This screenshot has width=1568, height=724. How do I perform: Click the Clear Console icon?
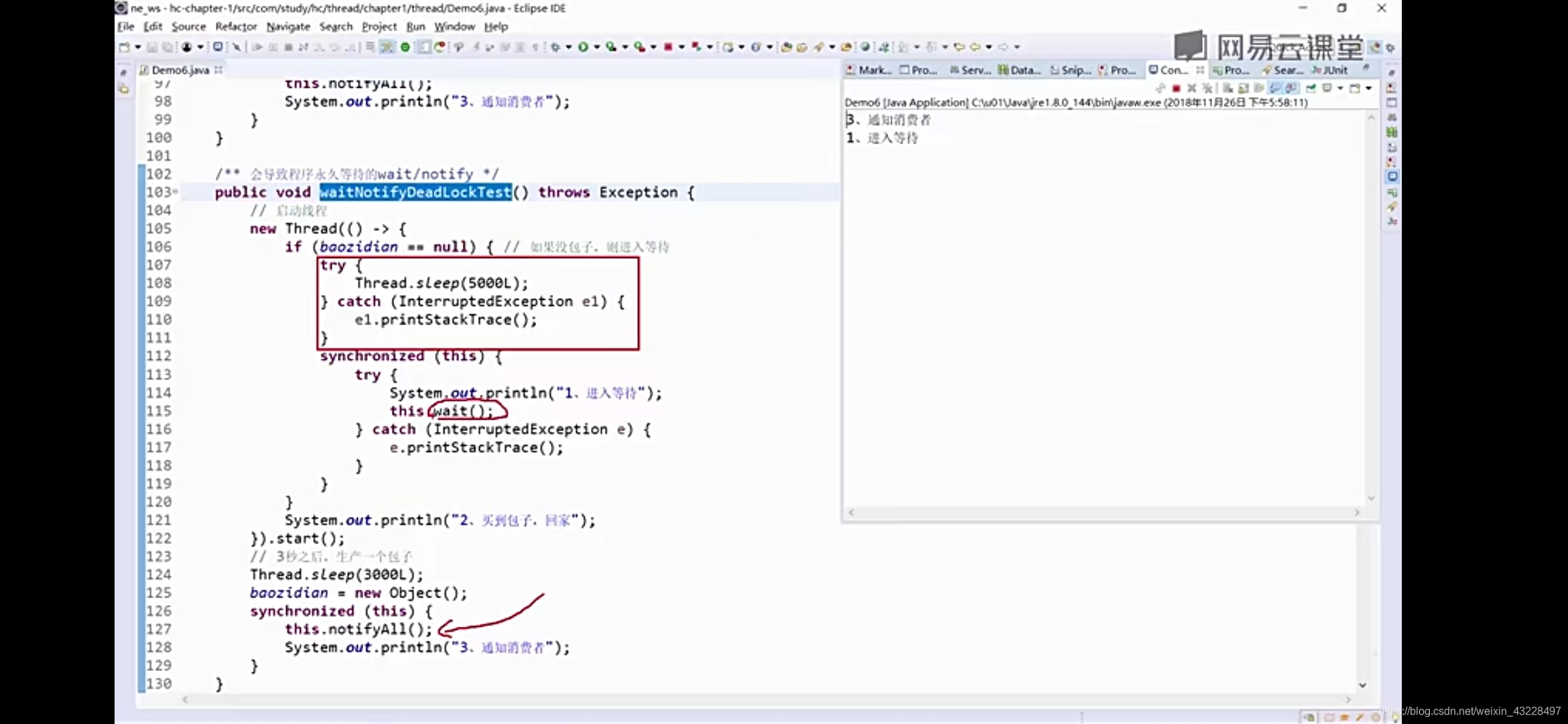[1228, 88]
